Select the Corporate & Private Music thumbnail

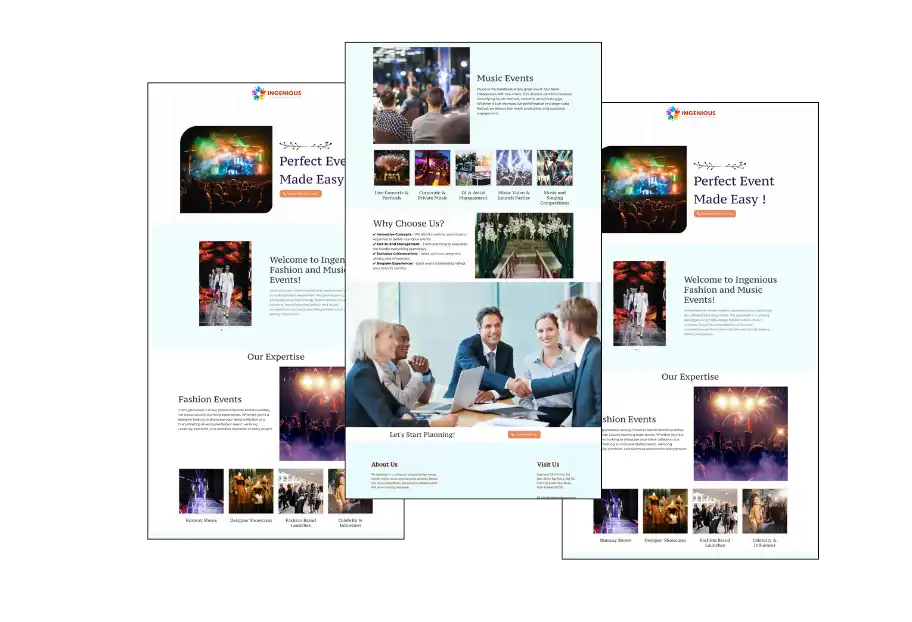coord(432,168)
